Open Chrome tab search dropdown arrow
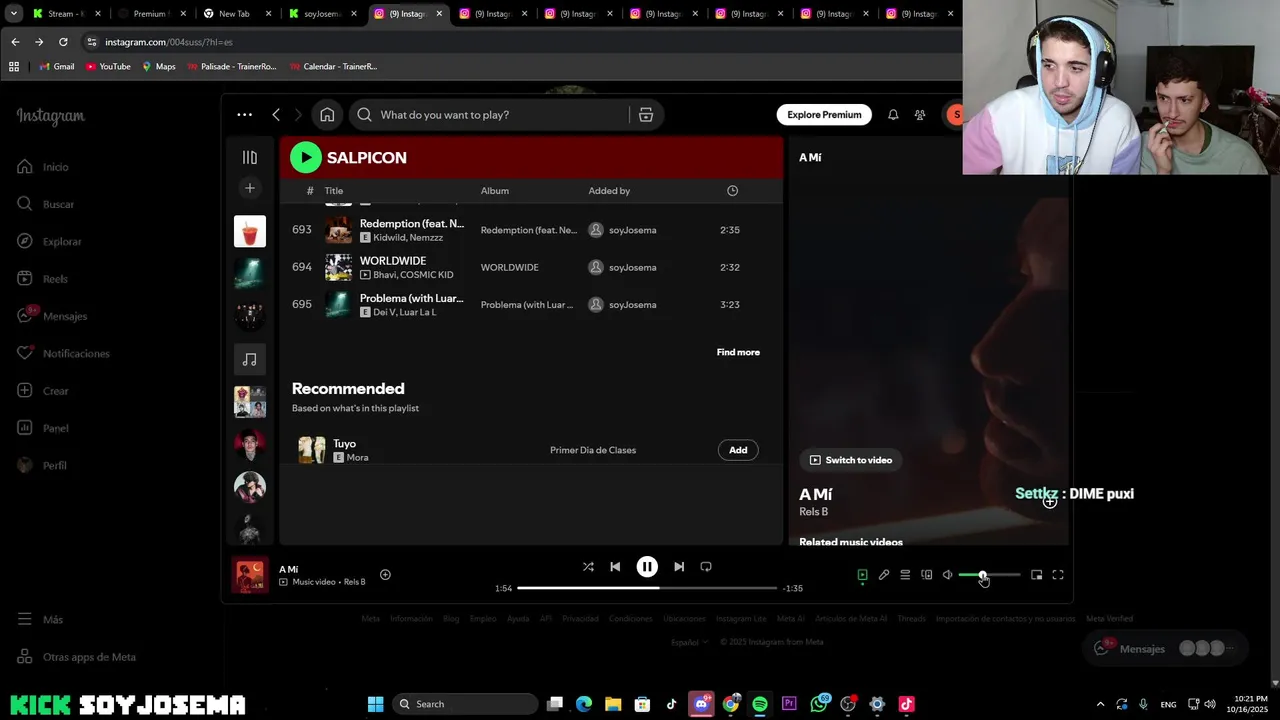1280x720 pixels. [14, 14]
